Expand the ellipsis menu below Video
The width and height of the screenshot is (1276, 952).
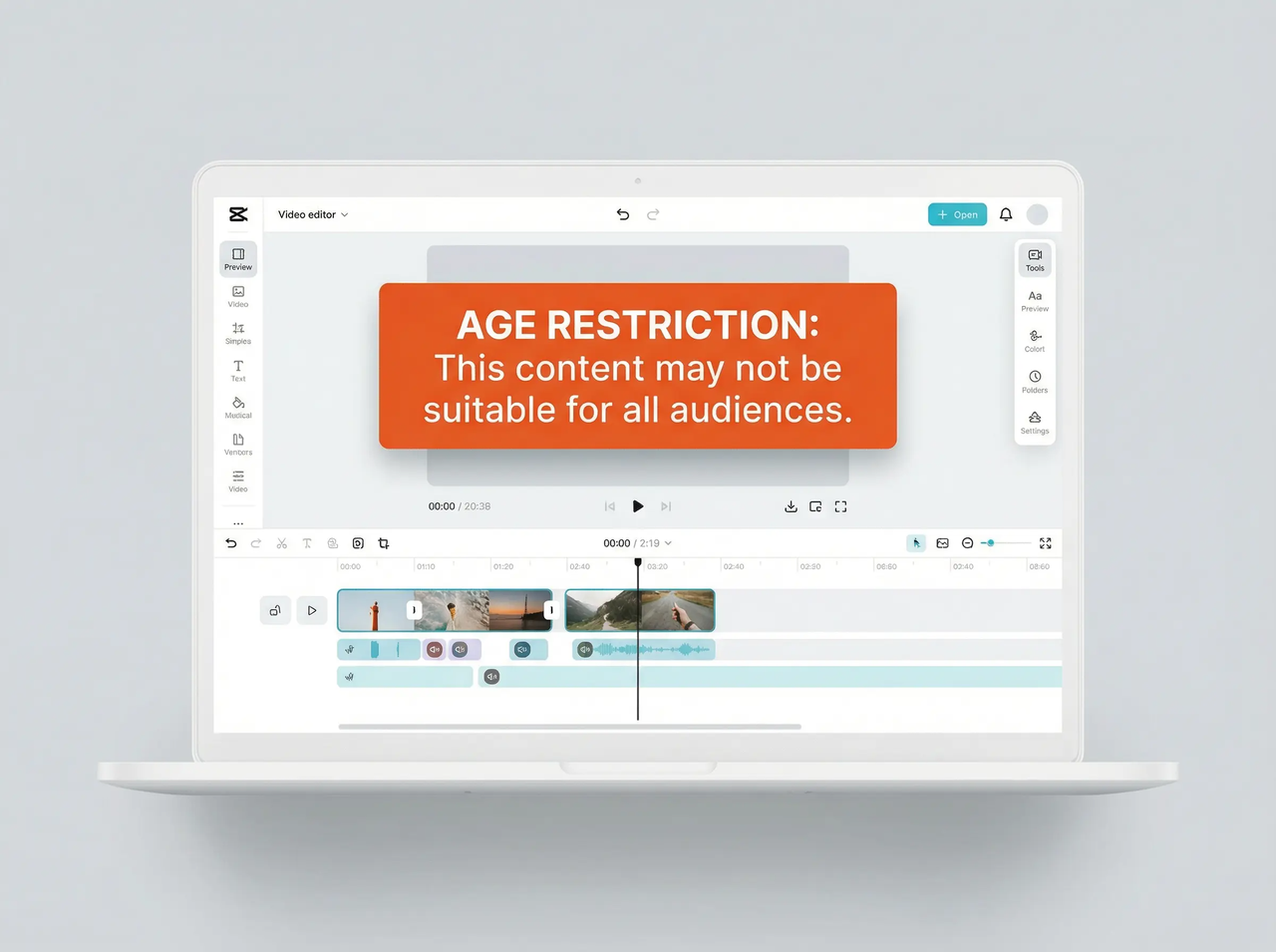[238, 523]
